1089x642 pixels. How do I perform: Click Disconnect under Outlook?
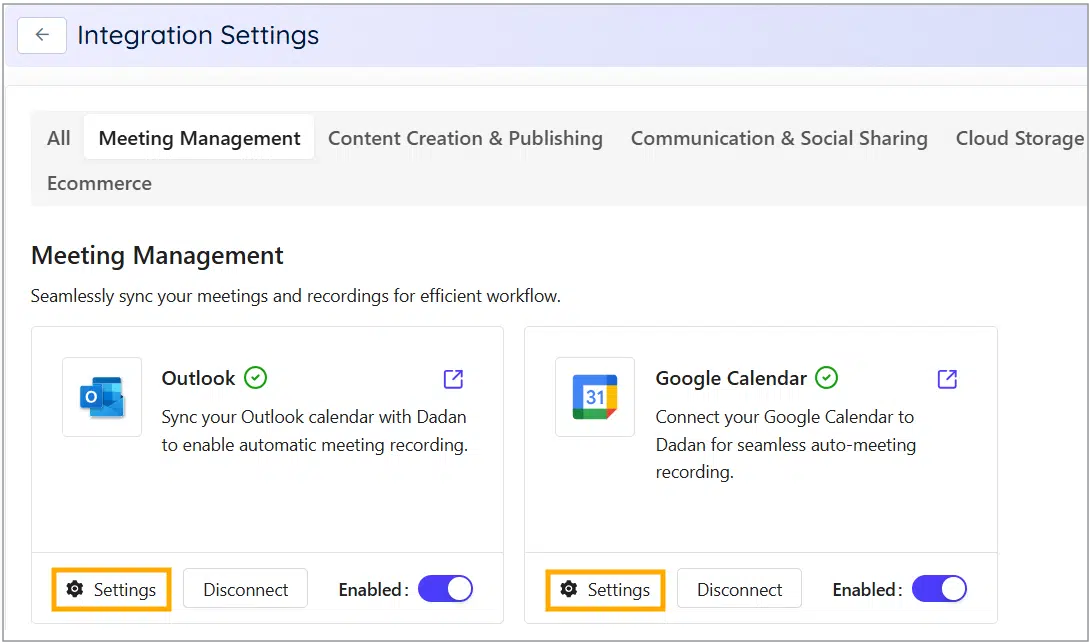(x=245, y=589)
